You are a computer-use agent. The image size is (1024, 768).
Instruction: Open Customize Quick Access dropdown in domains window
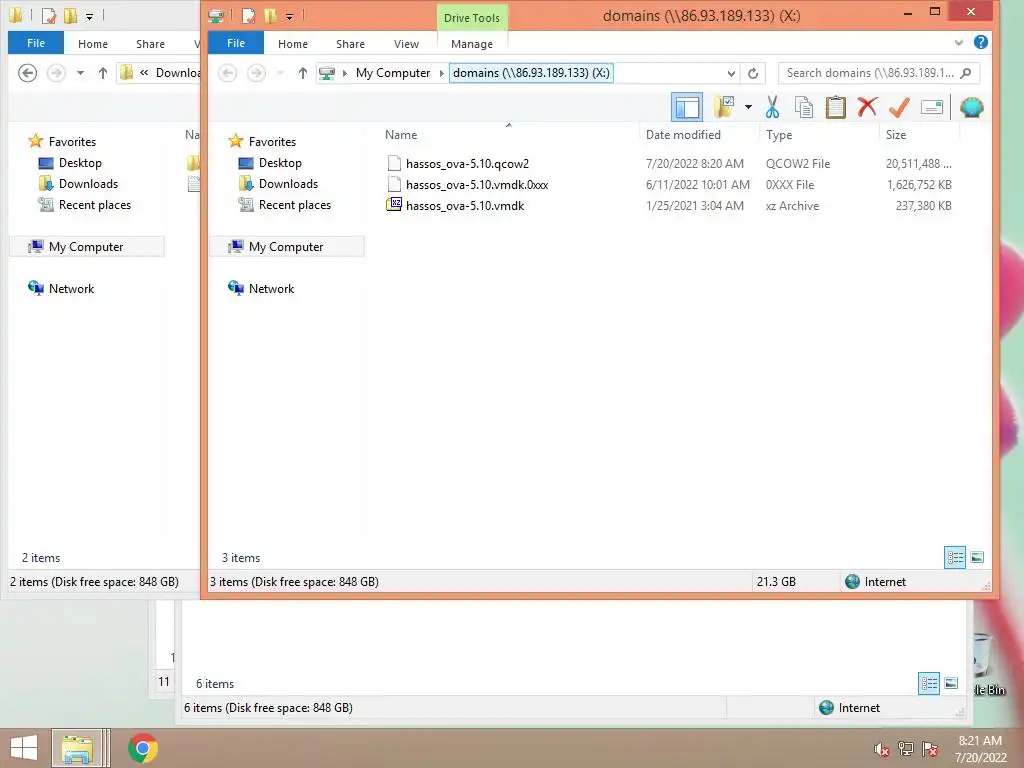[x=289, y=16]
